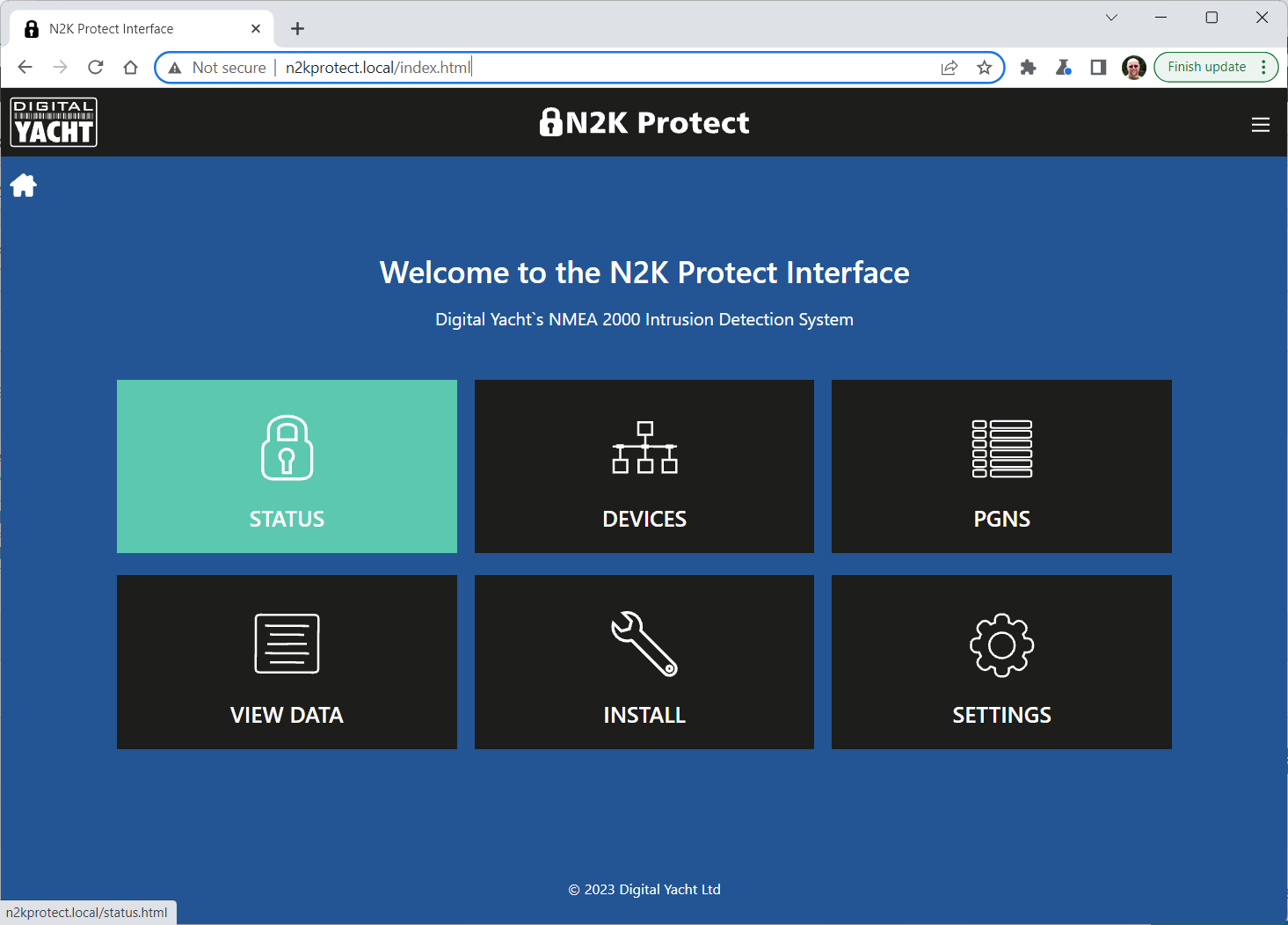Click the white home icon

[24, 186]
